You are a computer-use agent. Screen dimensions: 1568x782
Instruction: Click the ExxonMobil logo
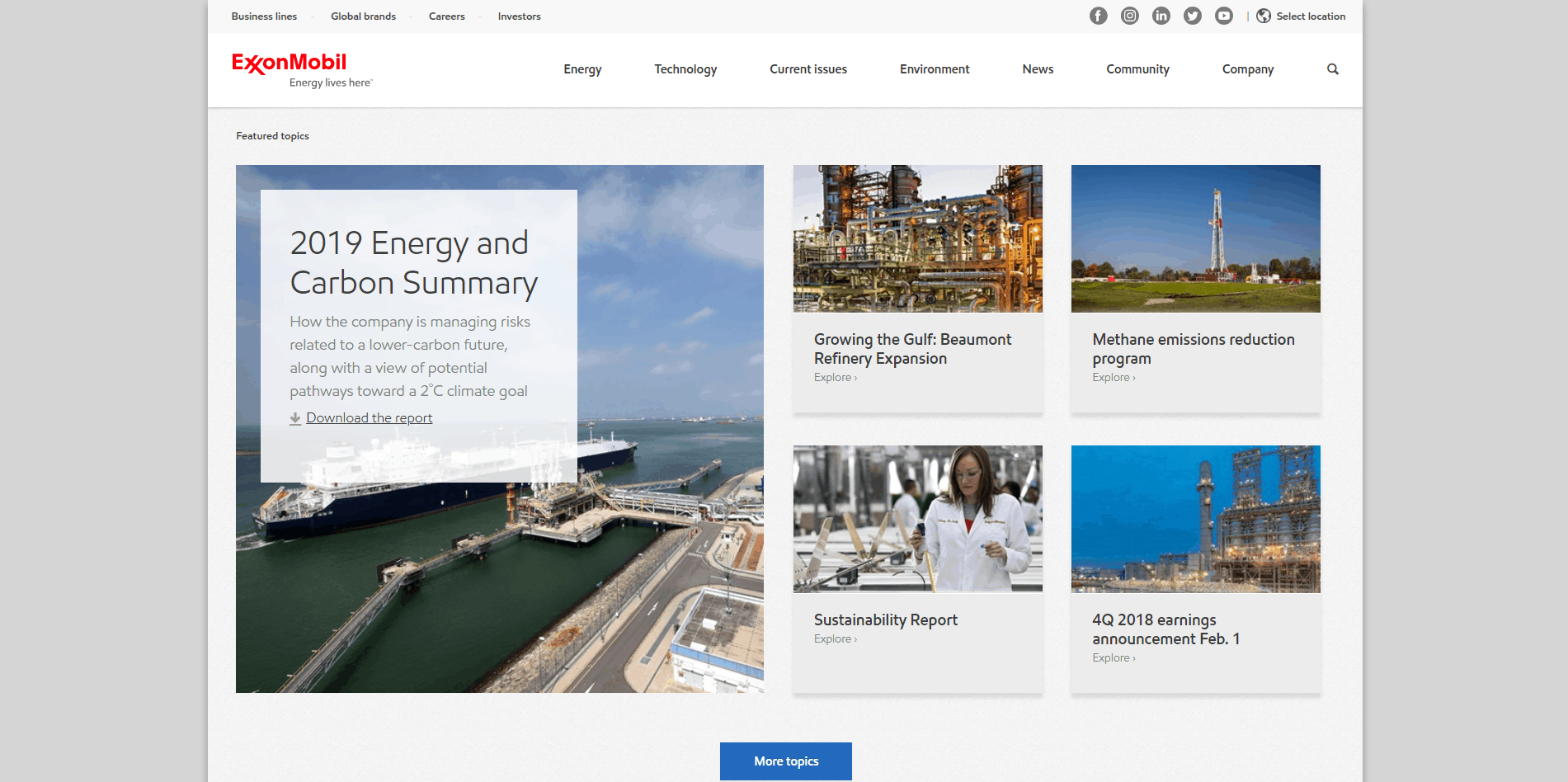coord(289,64)
